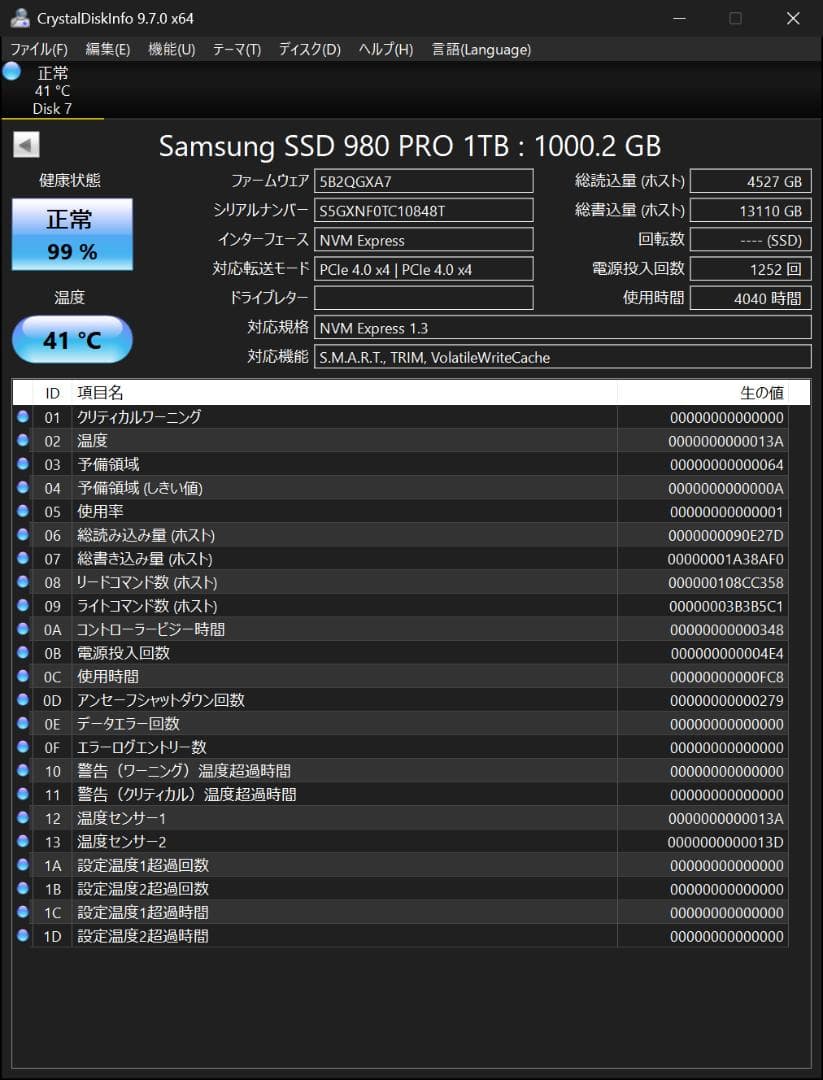Image resolution: width=823 pixels, height=1080 pixels.
Task: Click raw value 000000000004E4
Action: (727, 653)
